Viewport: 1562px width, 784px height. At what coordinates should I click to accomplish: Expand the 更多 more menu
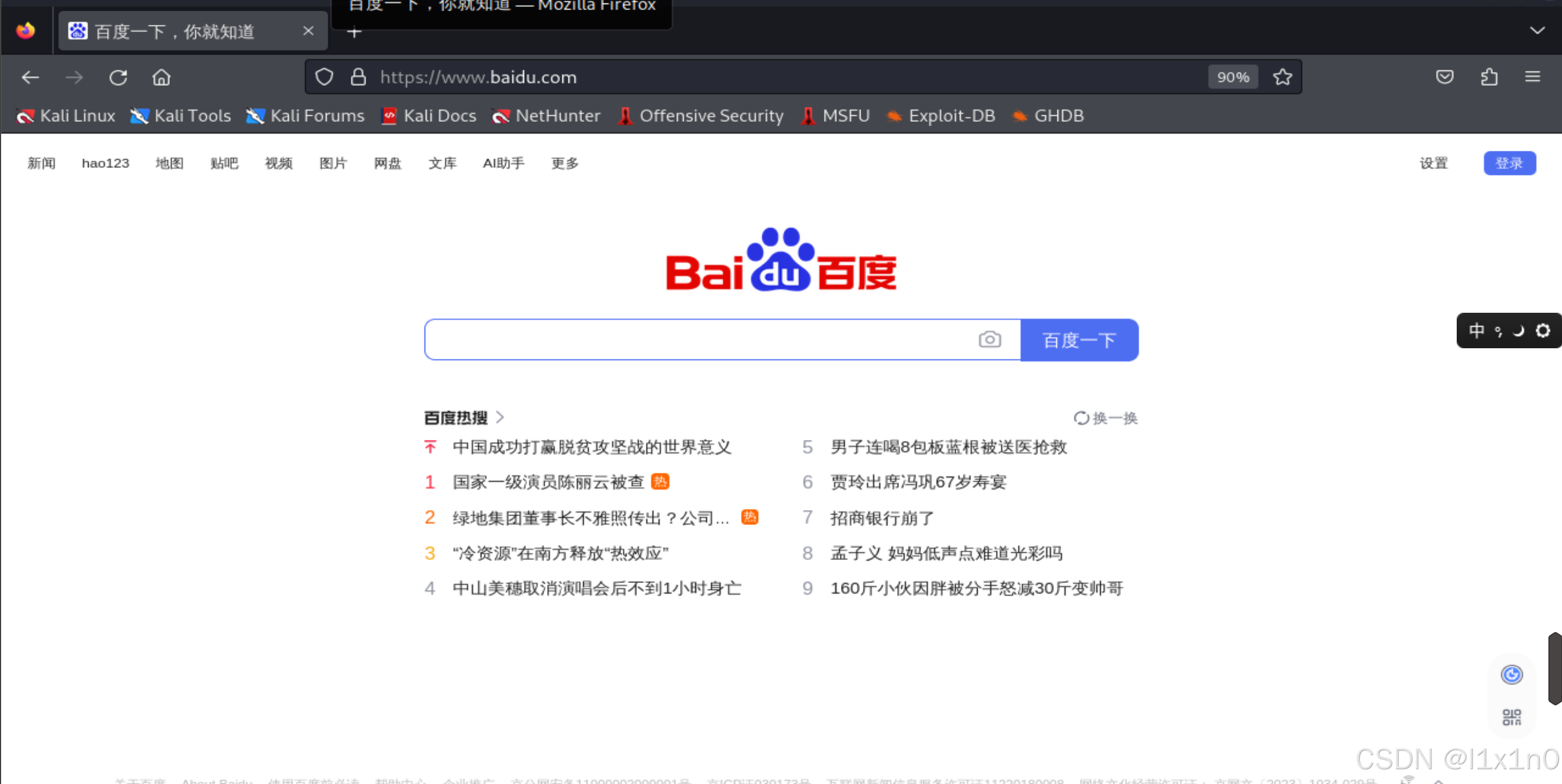[564, 163]
